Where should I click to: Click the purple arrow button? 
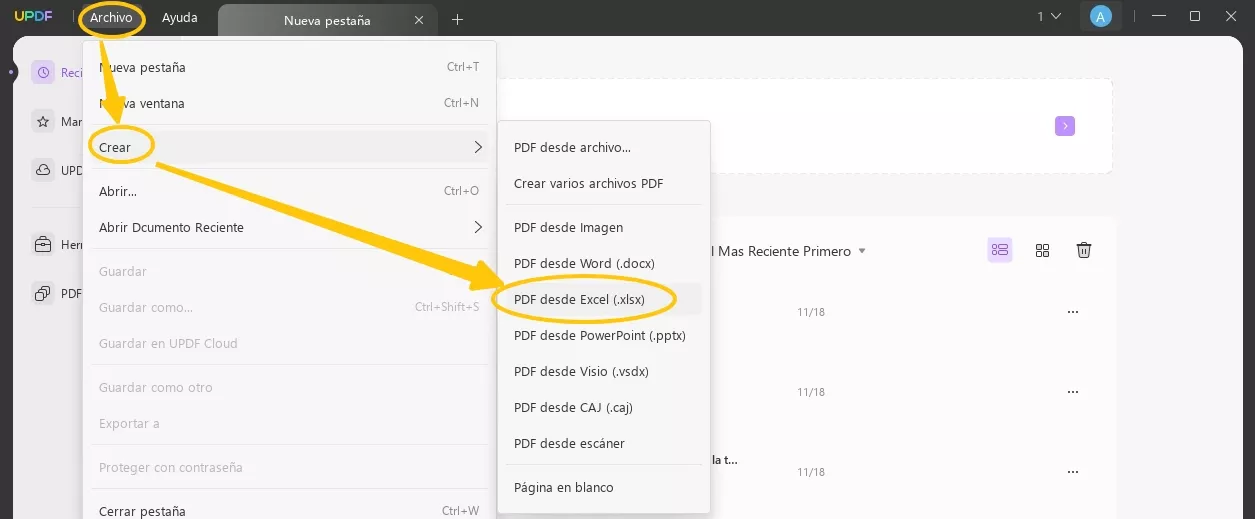click(x=1065, y=125)
